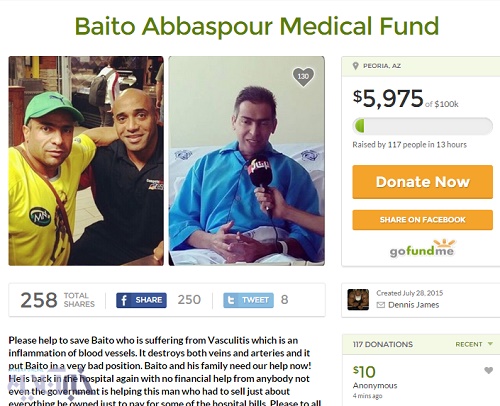
Task: Open the hospital interview photo
Action: coord(246,161)
